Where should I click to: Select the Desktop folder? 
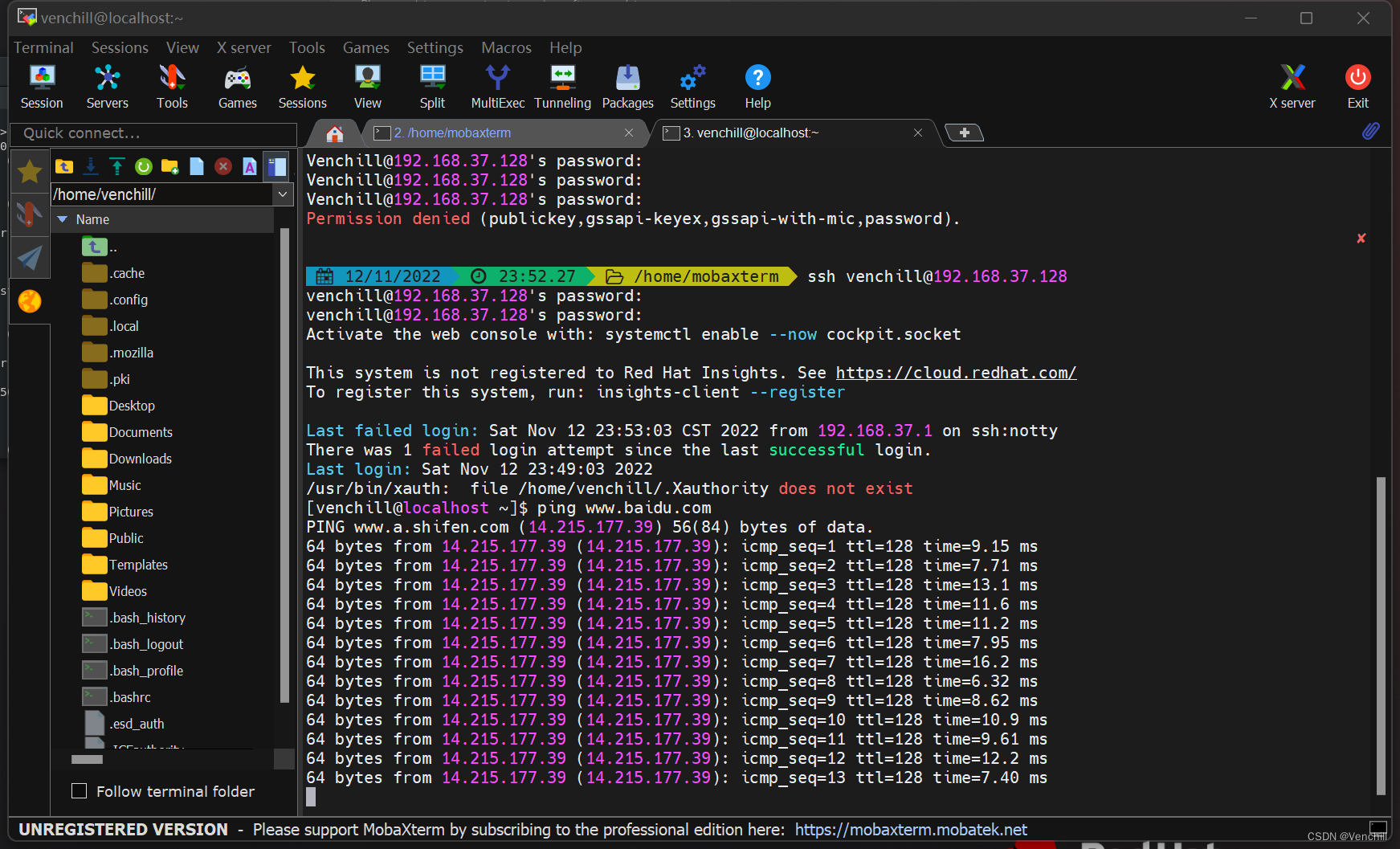tap(118, 406)
